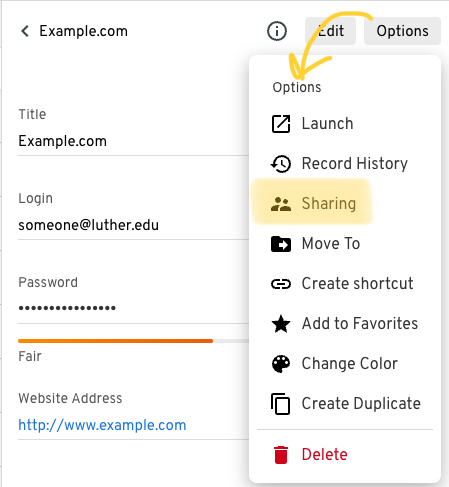Click the red Delete trash icon
Screen dimensions: 449x487
[x=281, y=455]
